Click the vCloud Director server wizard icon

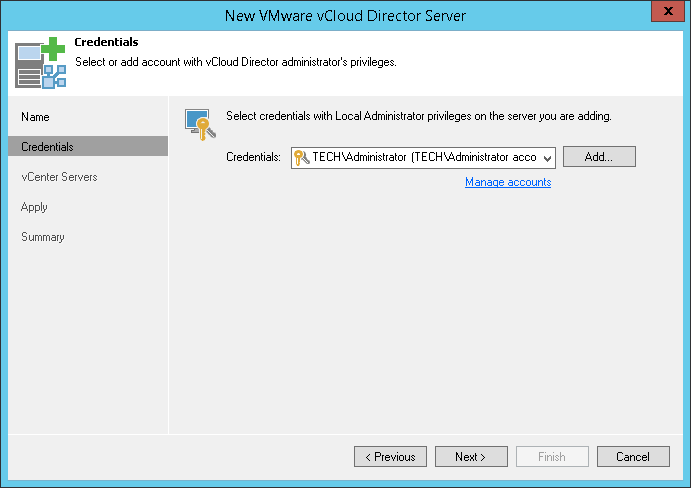point(39,62)
